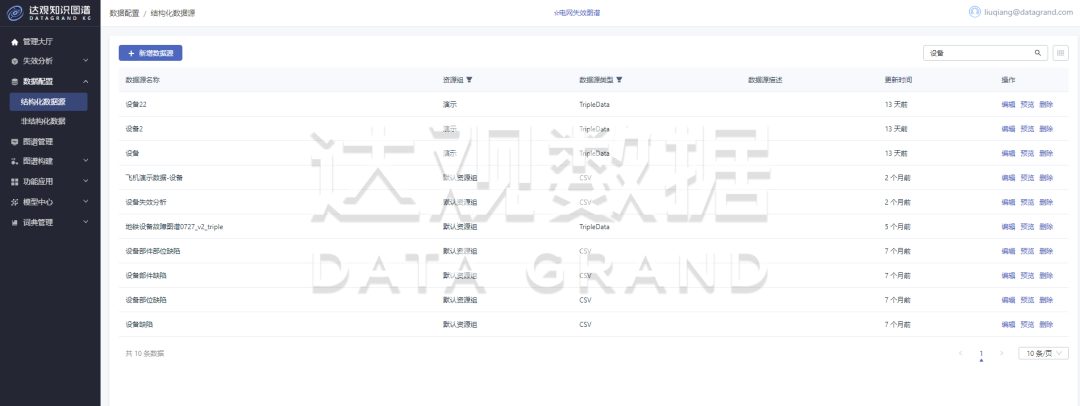Viewport: 1080px width, 406px height.
Task: Open the 10 条/页 page size dropdown
Action: pyautogui.click(x=1043, y=353)
